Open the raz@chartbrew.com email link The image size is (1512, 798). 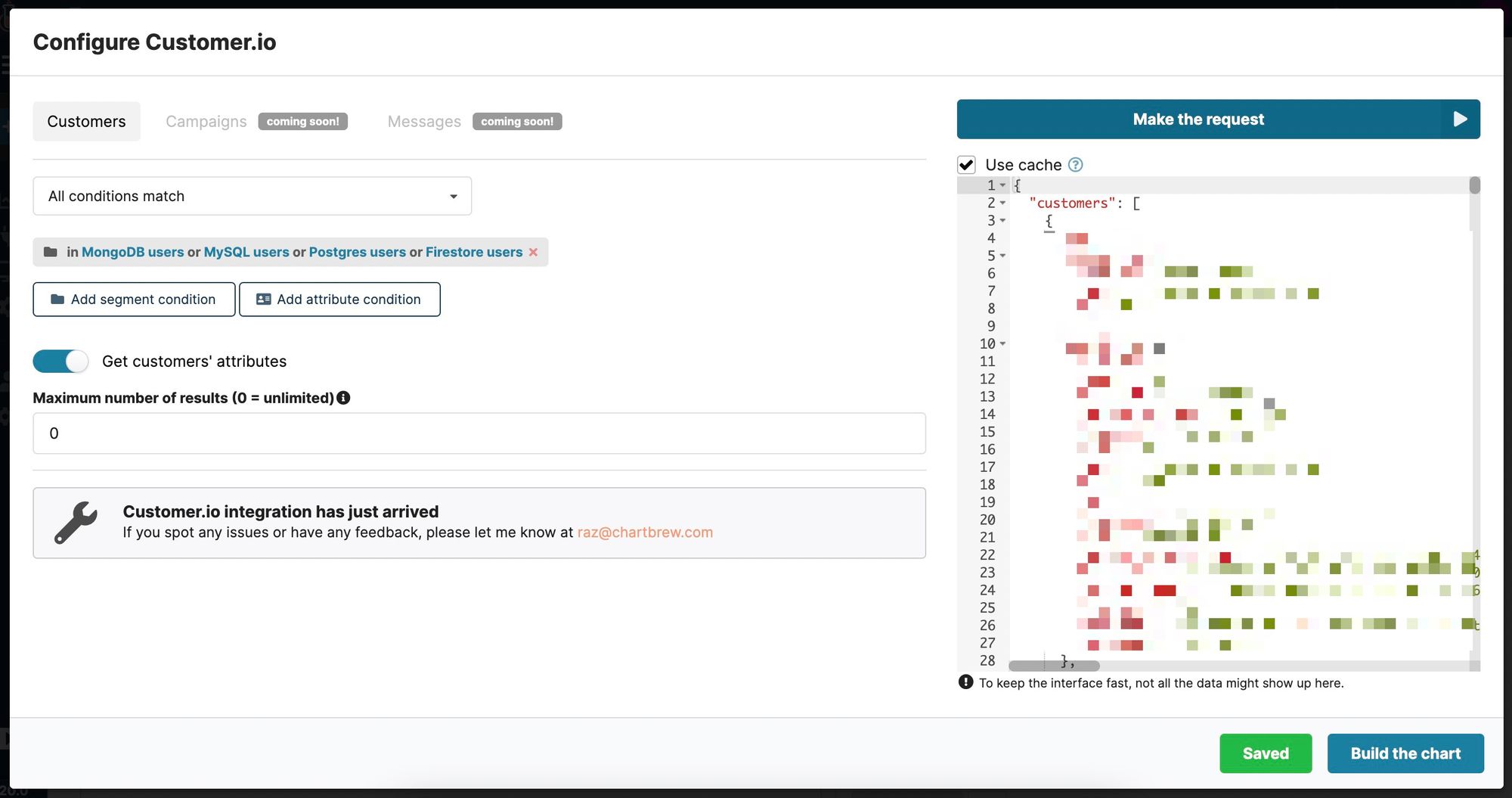[644, 532]
